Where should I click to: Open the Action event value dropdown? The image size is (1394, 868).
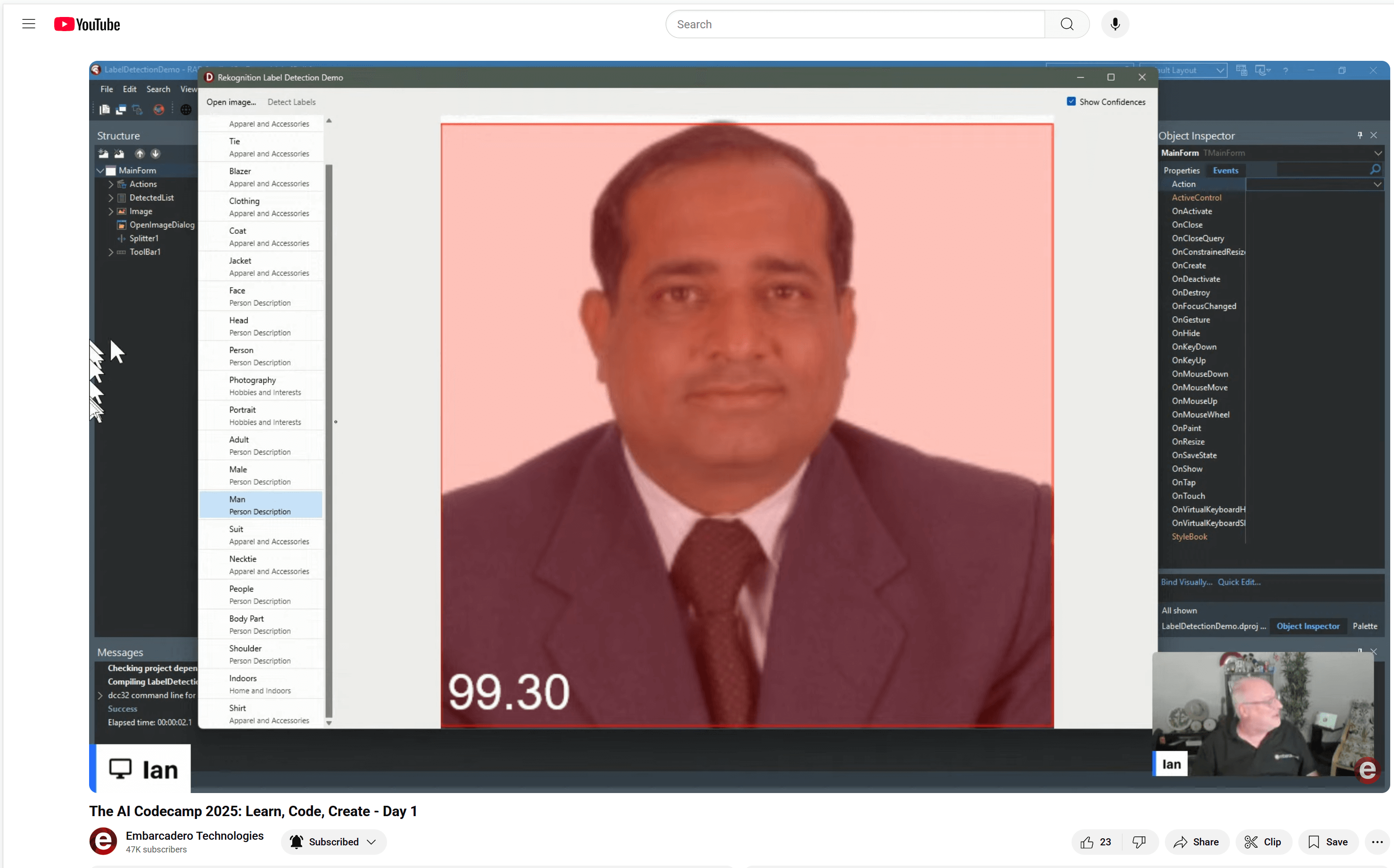pyautogui.click(x=1378, y=184)
